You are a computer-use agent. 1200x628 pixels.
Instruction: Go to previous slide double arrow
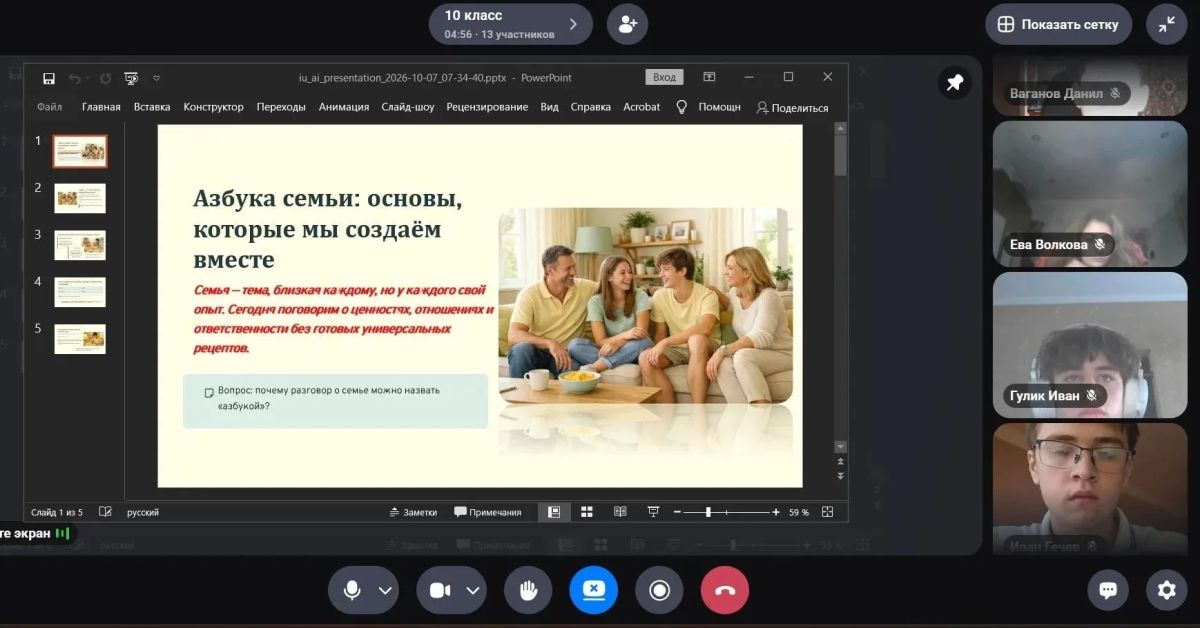(840, 462)
